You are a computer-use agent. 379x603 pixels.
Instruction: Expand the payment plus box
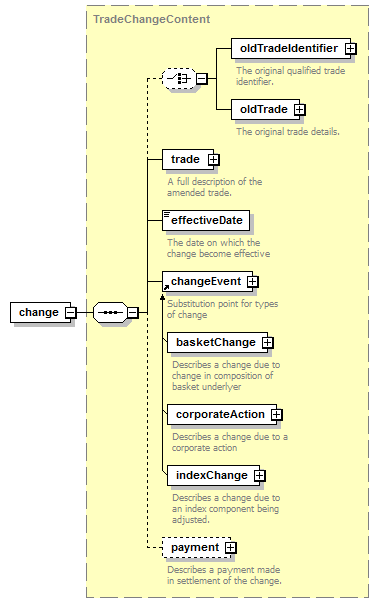(x=231, y=547)
